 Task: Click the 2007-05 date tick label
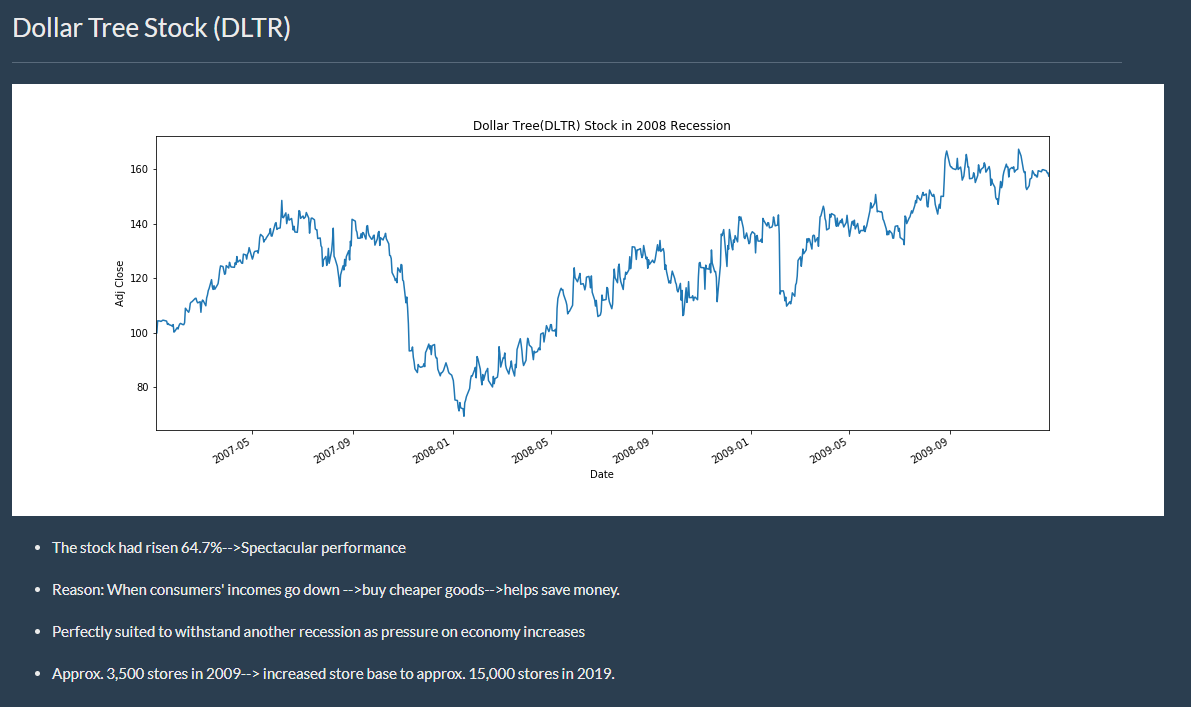point(231,451)
